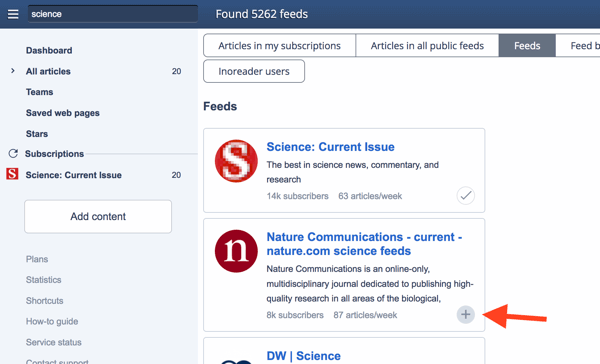600x364 pixels.
Task: Open the Statistics link
Action: pyautogui.click(x=44, y=280)
